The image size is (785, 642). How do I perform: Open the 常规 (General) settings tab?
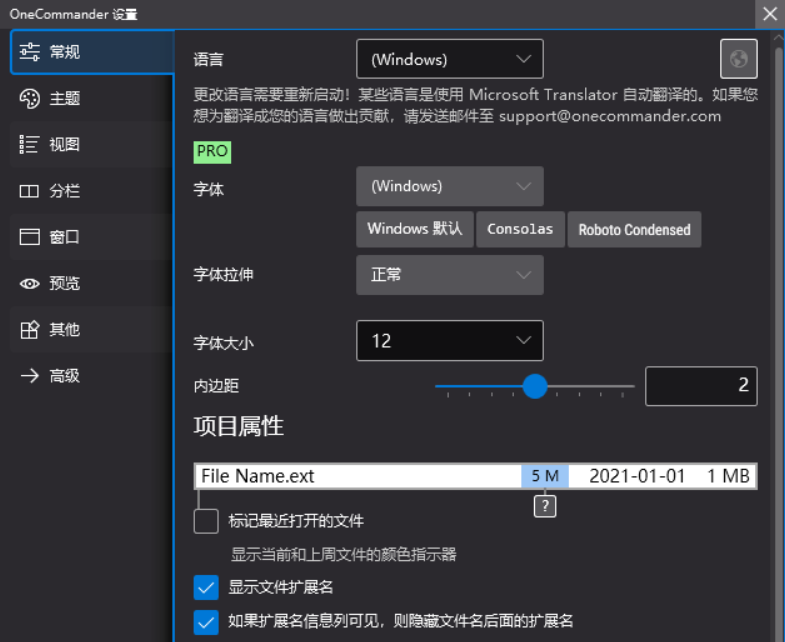[92, 52]
